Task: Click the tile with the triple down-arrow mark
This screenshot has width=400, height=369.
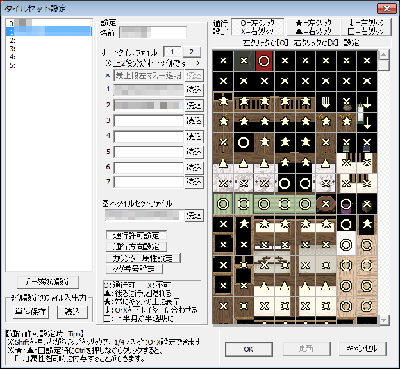Action: tap(325, 102)
